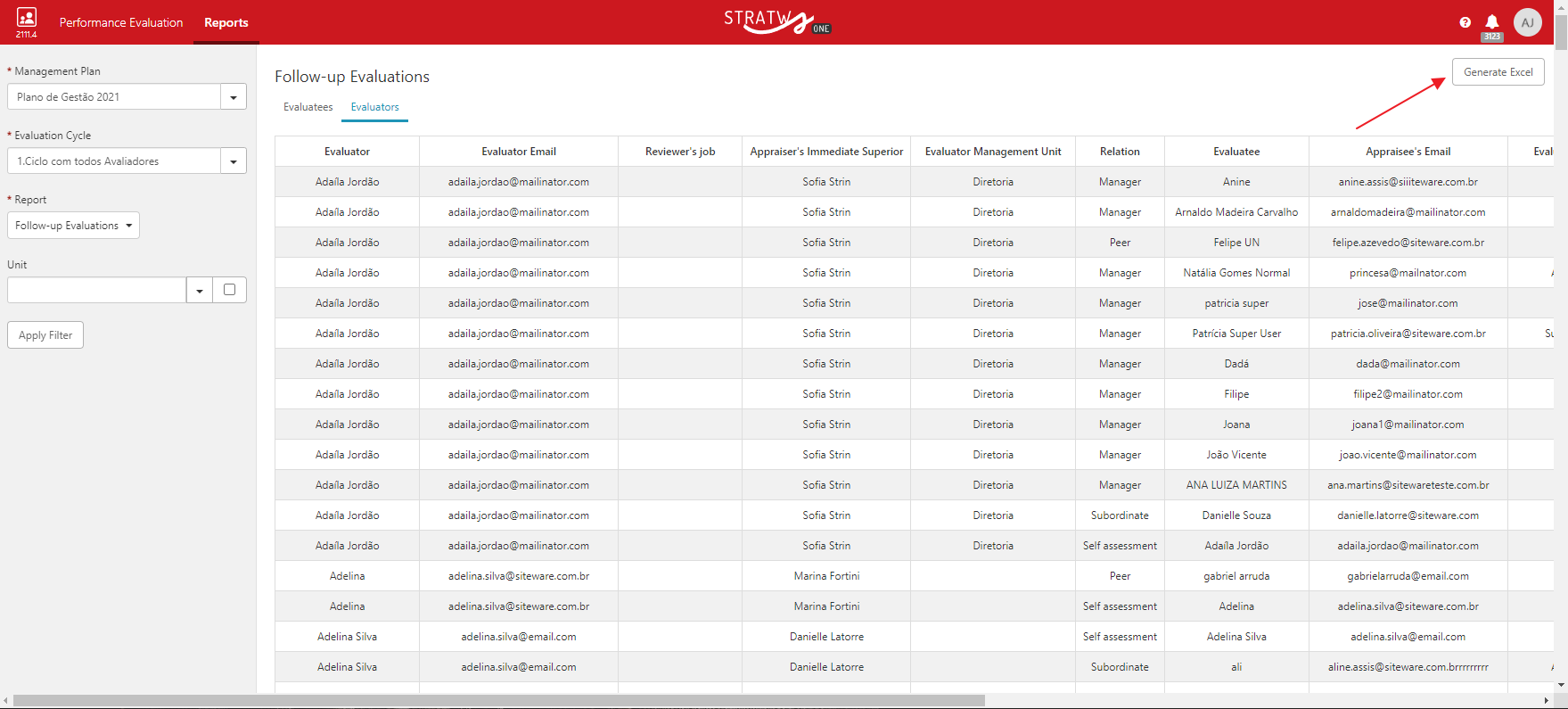Open the AJ user avatar menu
The height and width of the screenshot is (709, 1568).
[1528, 22]
